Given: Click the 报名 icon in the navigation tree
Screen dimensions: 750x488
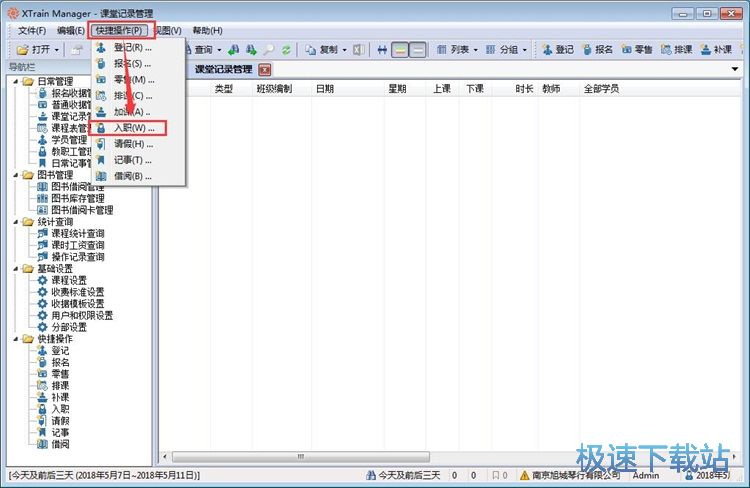Looking at the screenshot, I should tap(43, 362).
